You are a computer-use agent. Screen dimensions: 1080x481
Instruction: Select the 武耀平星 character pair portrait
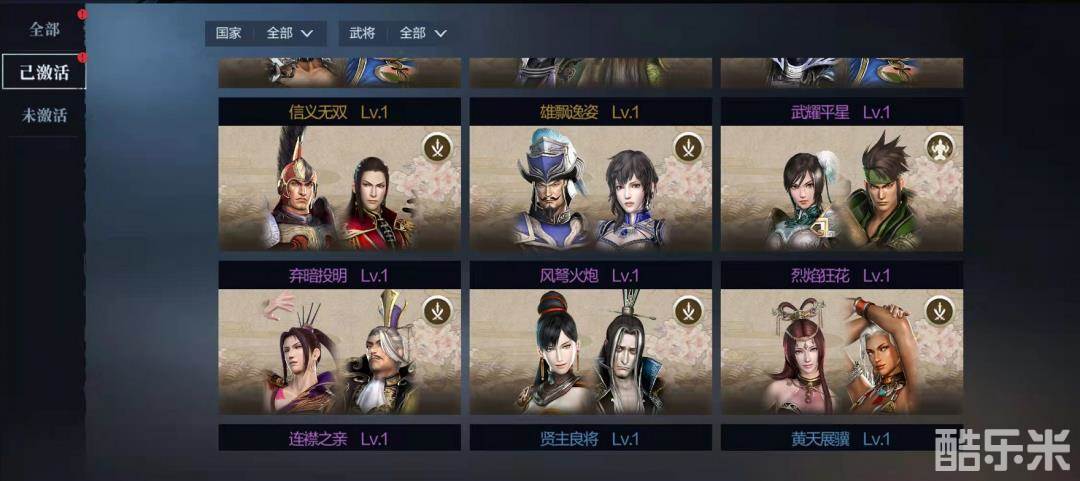pyautogui.click(x=842, y=188)
